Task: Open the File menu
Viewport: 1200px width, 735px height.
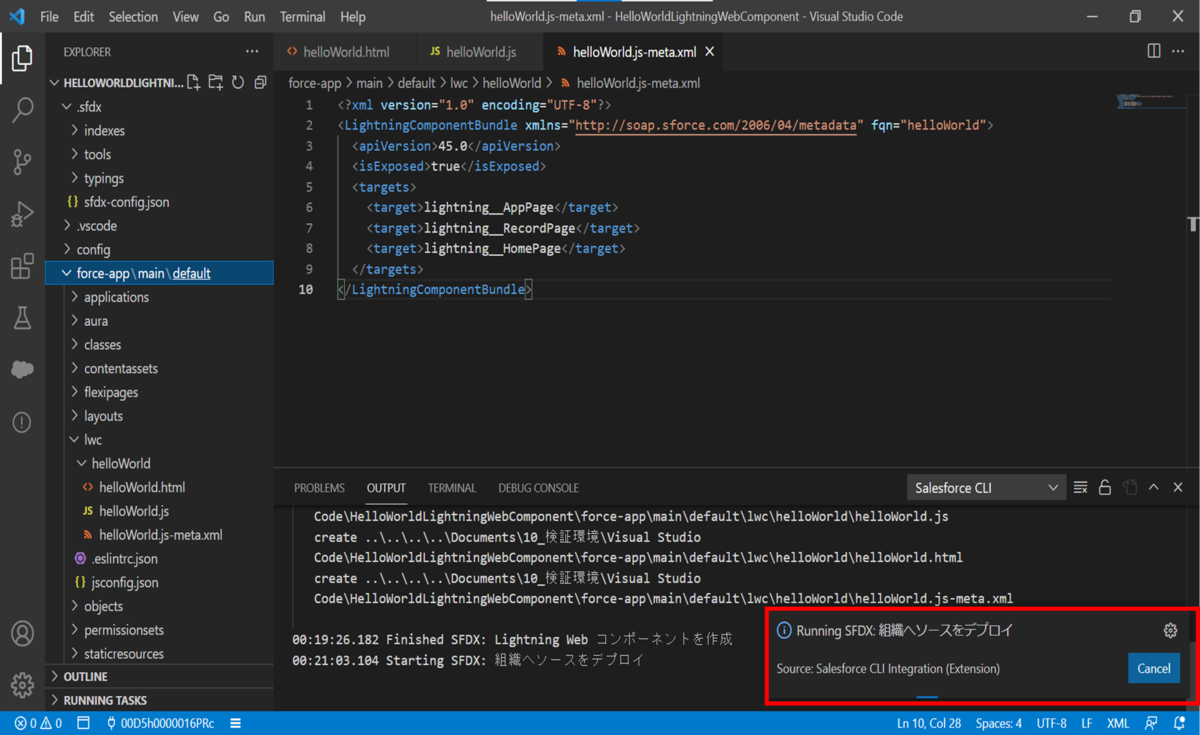Action: (49, 17)
